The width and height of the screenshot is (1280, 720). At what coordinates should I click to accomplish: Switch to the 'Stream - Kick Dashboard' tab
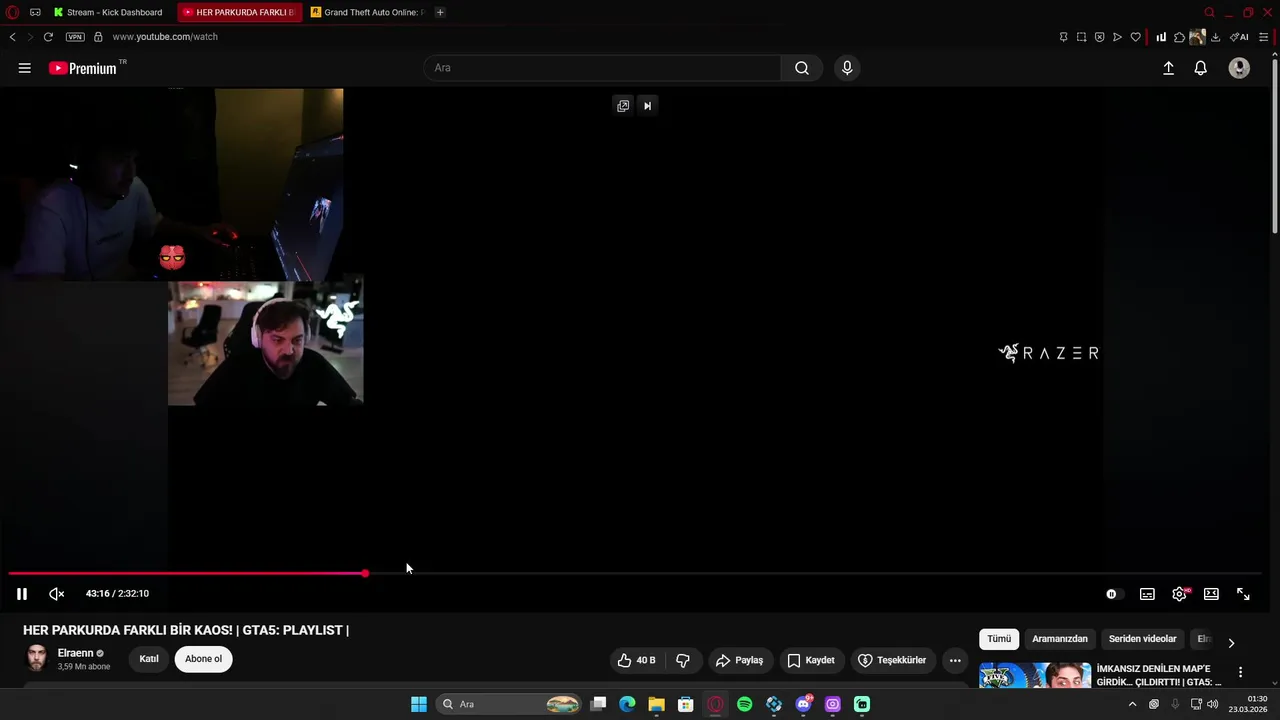pyautogui.click(x=108, y=12)
